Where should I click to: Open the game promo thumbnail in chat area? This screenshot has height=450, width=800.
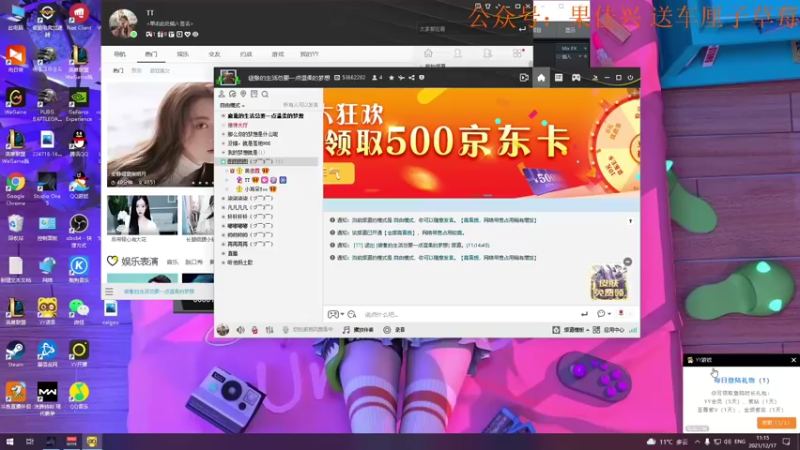[x=609, y=282]
